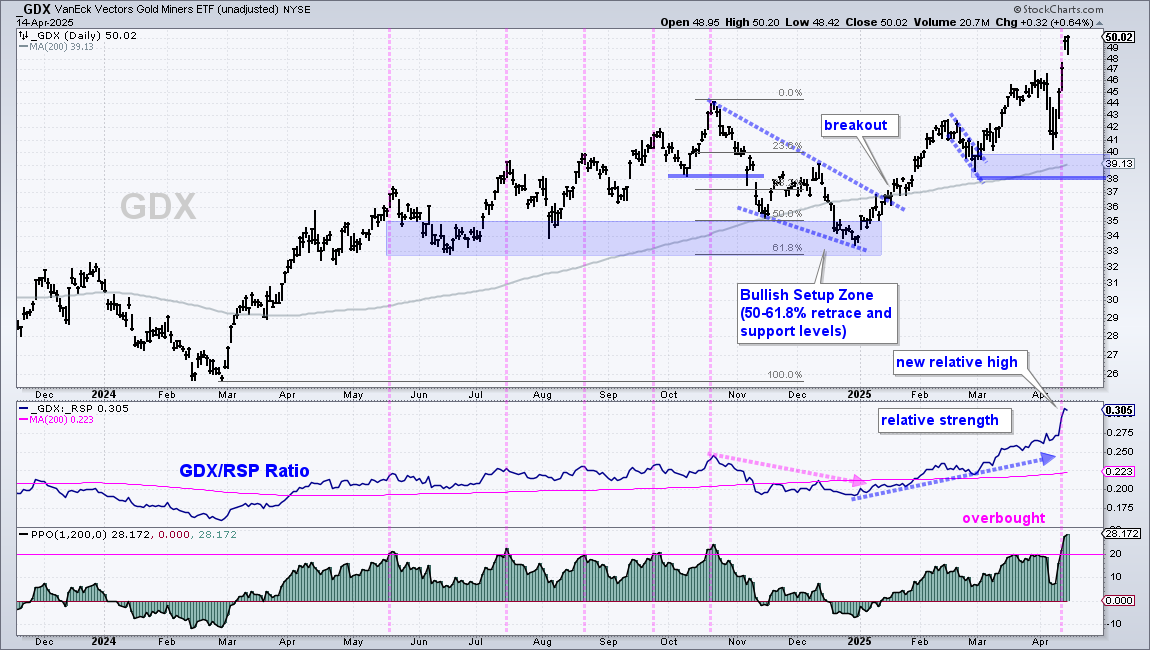Select the 'new relative high' callout
The height and width of the screenshot is (650, 1150).
tap(957, 362)
